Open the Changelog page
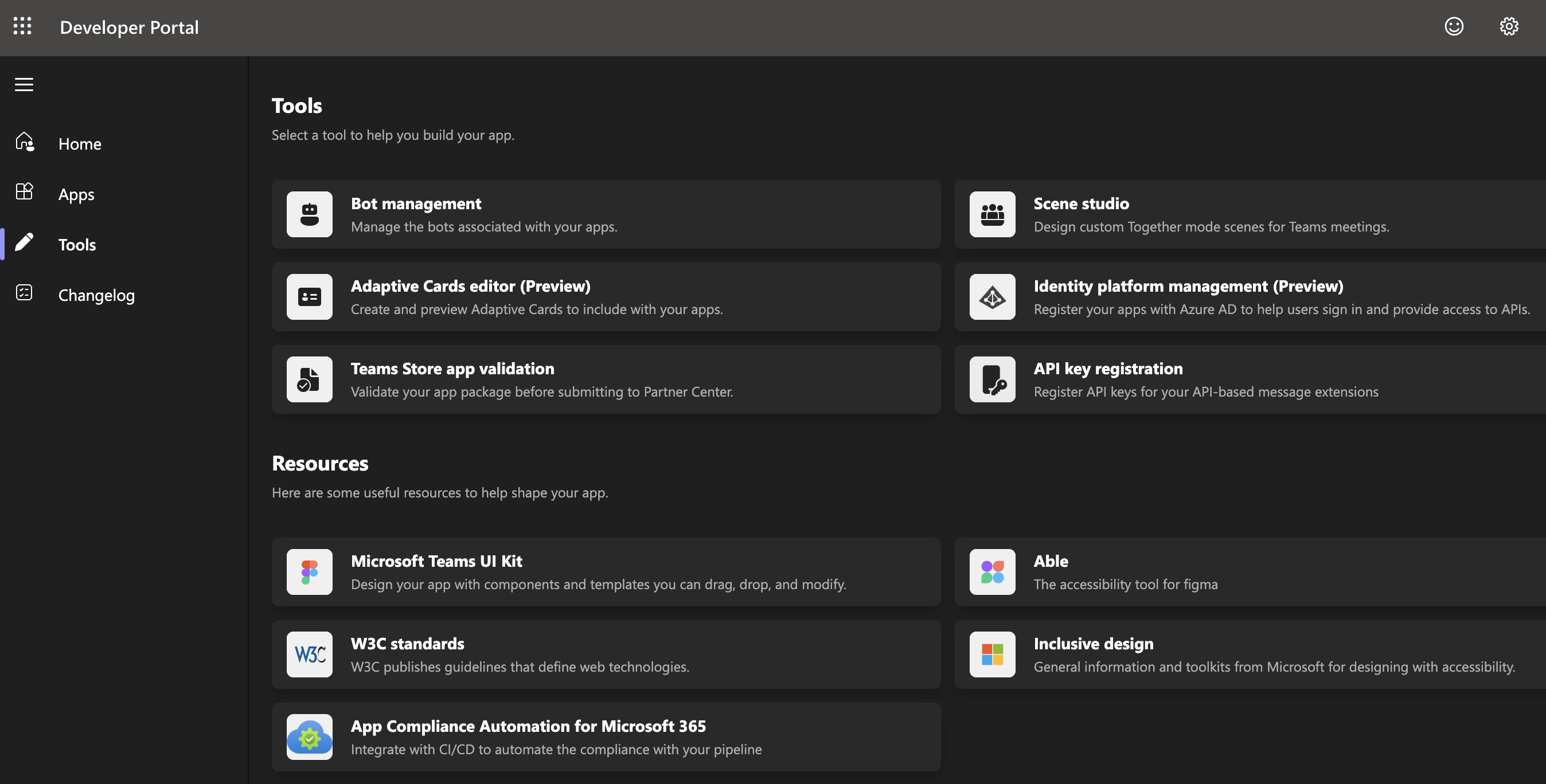 [x=96, y=295]
